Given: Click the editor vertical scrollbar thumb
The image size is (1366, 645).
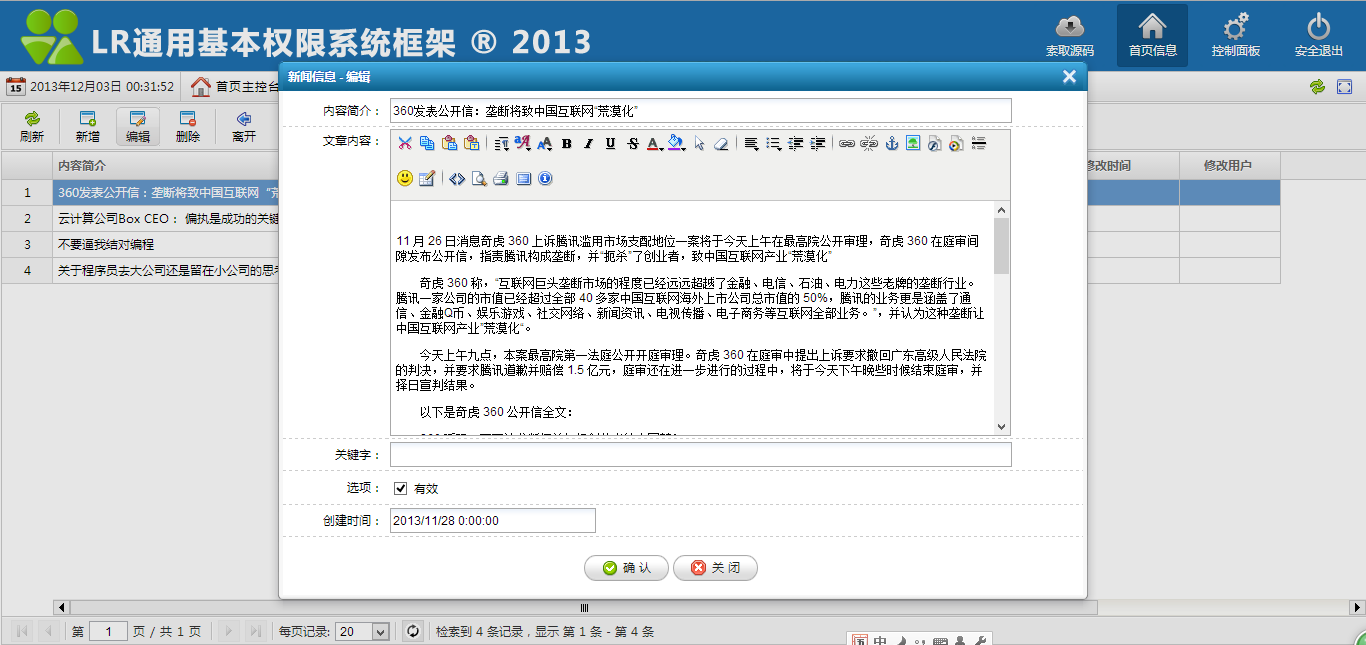Looking at the screenshot, I should point(1001,245).
